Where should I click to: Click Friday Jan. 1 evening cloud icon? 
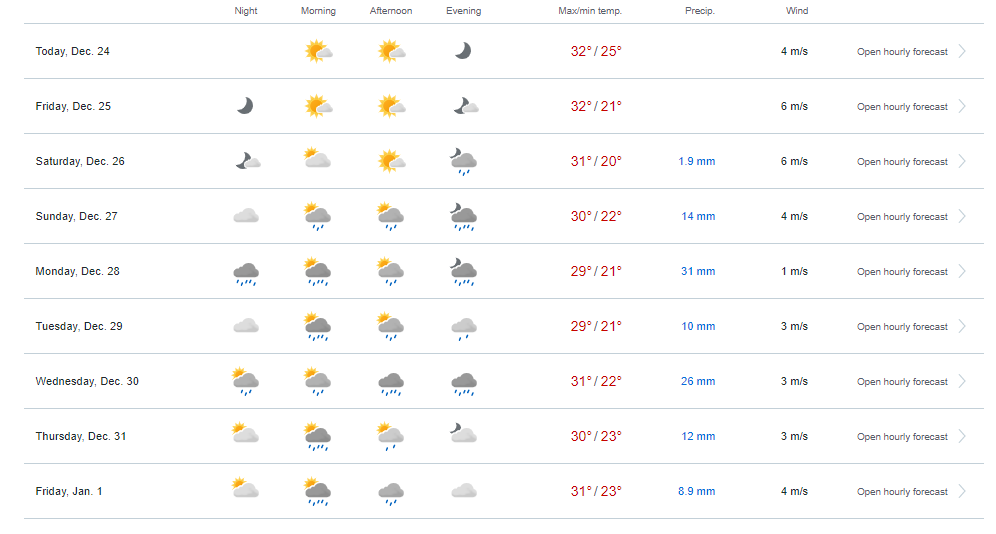coord(462,491)
